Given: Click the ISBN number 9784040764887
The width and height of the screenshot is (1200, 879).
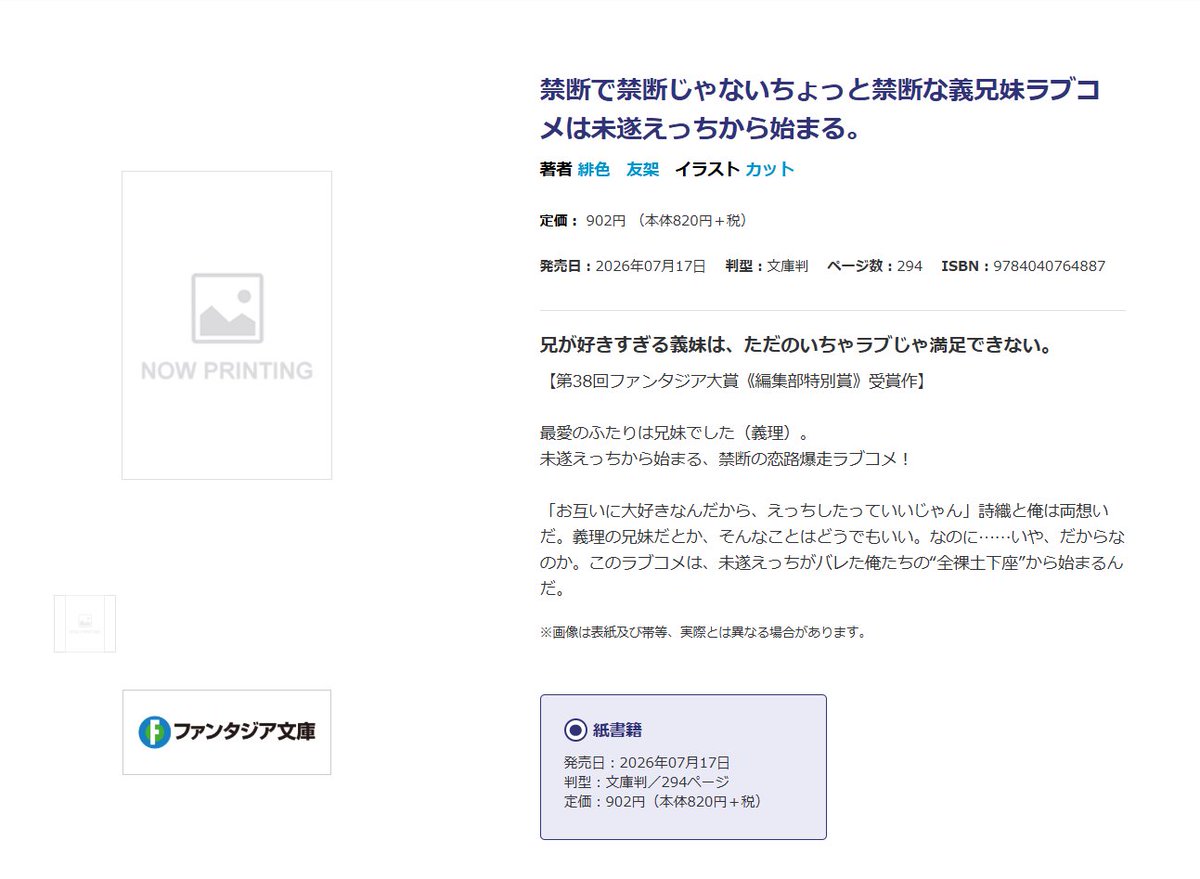Looking at the screenshot, I should pyautogui.click(x=1049, y=266).
